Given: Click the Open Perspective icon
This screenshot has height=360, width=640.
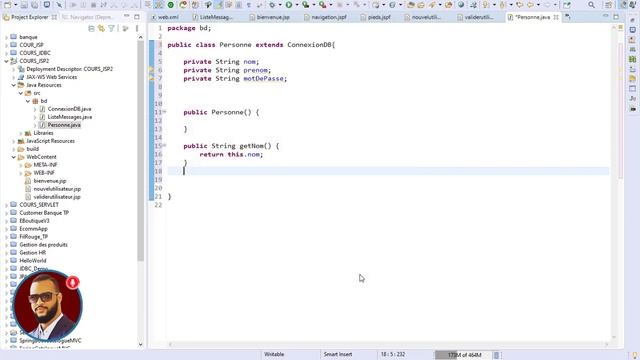Looking at the screenshot, I should pyautogui.click(x=609, y=5).
